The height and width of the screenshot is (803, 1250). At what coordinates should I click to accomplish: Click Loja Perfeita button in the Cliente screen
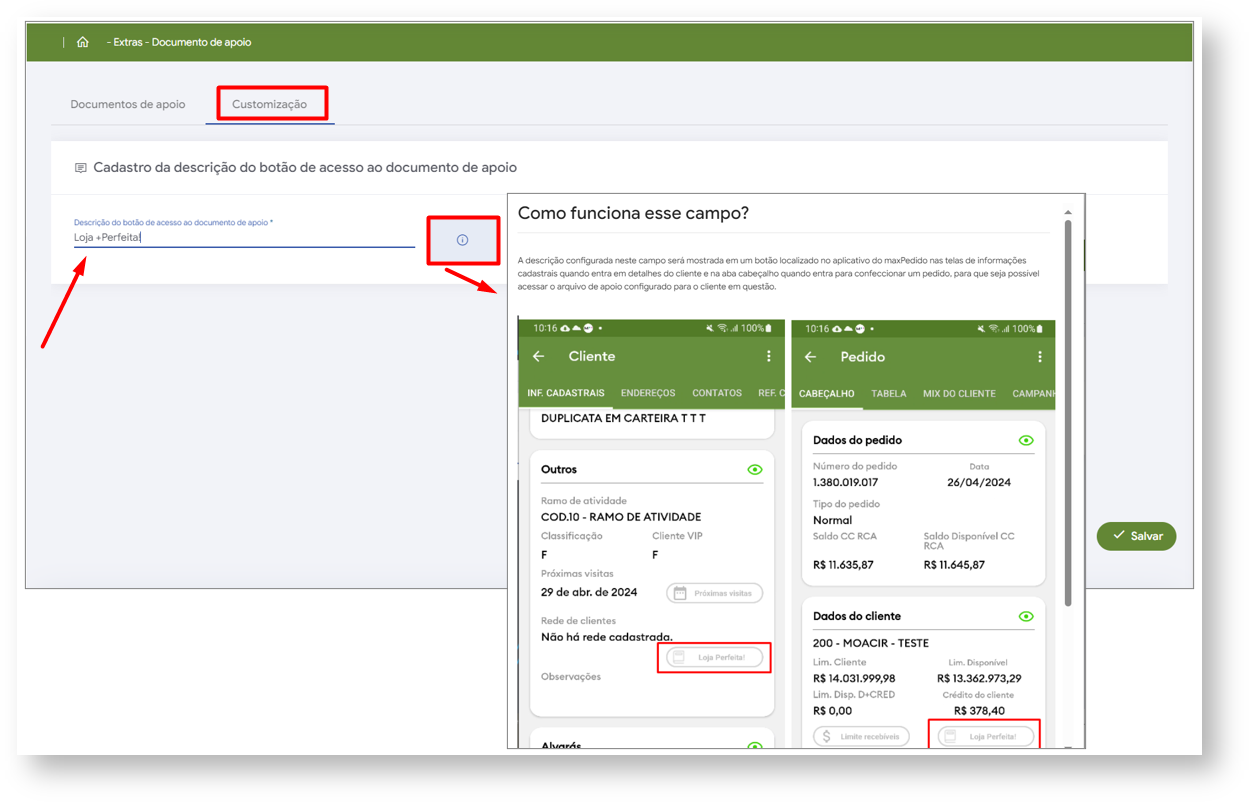coord(714,657)
